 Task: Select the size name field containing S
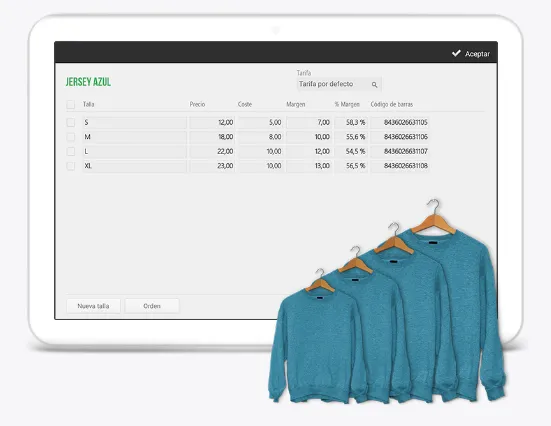click(x=134, y=122)
